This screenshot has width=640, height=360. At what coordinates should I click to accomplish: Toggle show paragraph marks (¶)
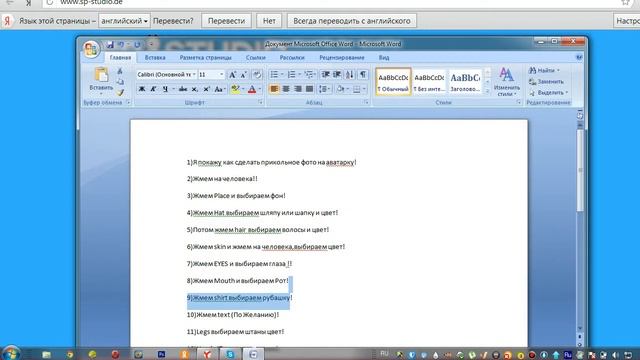click(363, 75)
